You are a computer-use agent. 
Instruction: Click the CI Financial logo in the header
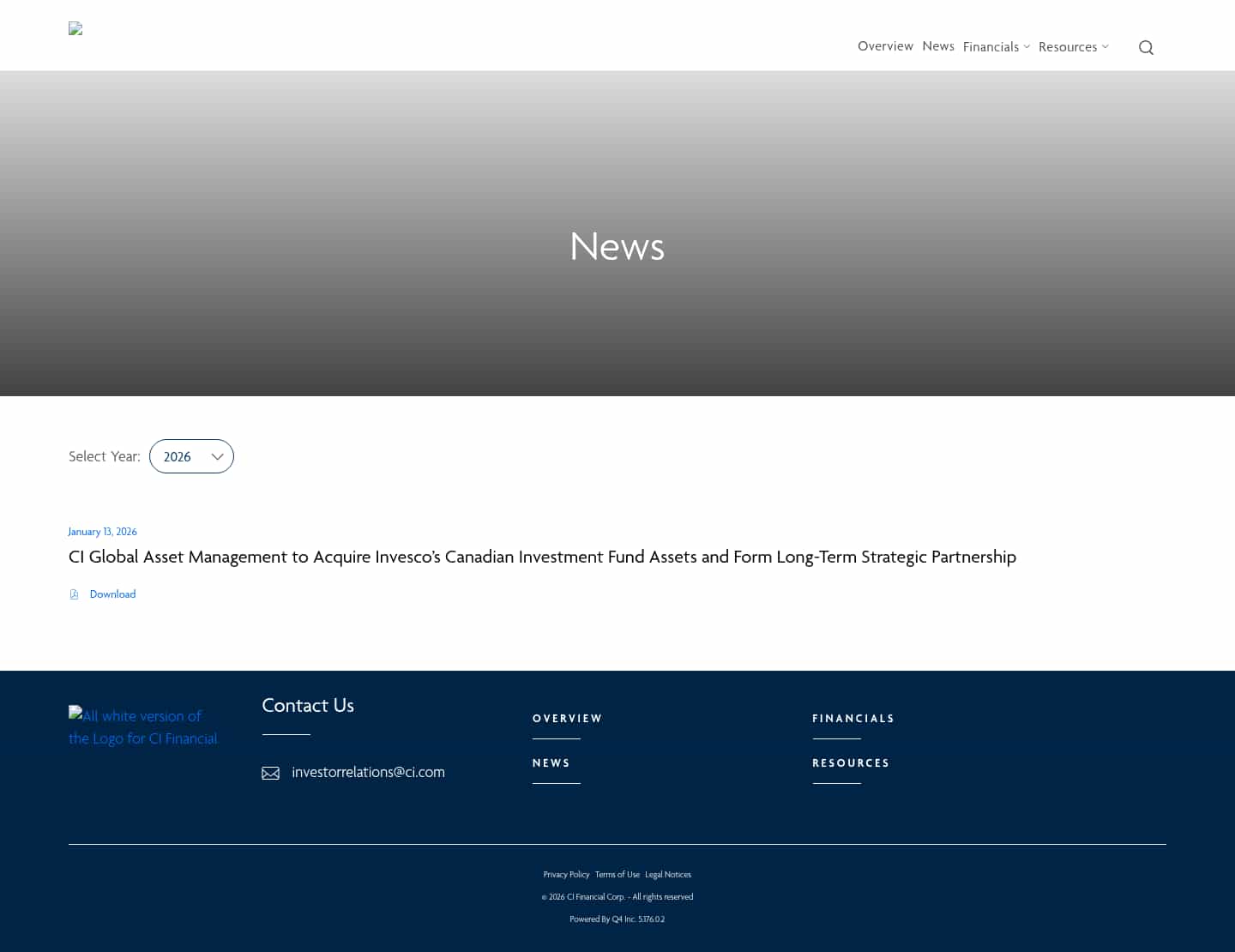75,28
